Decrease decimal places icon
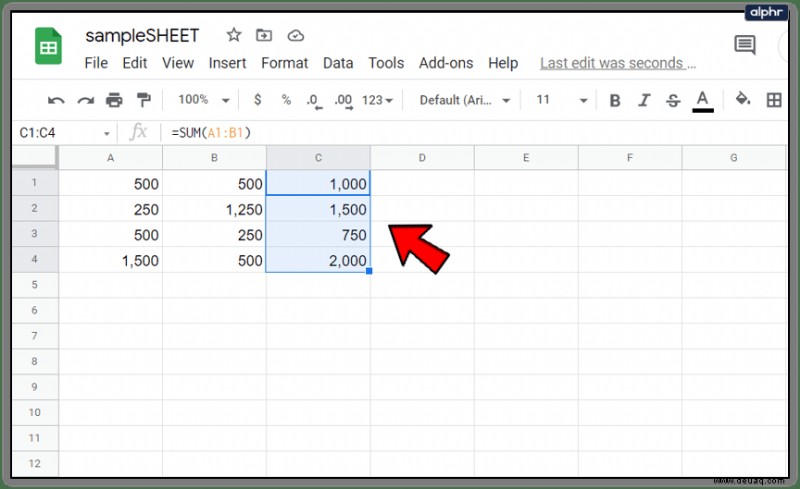The height and width of the screenshot is (489, 800). click(x=314, y=101)
